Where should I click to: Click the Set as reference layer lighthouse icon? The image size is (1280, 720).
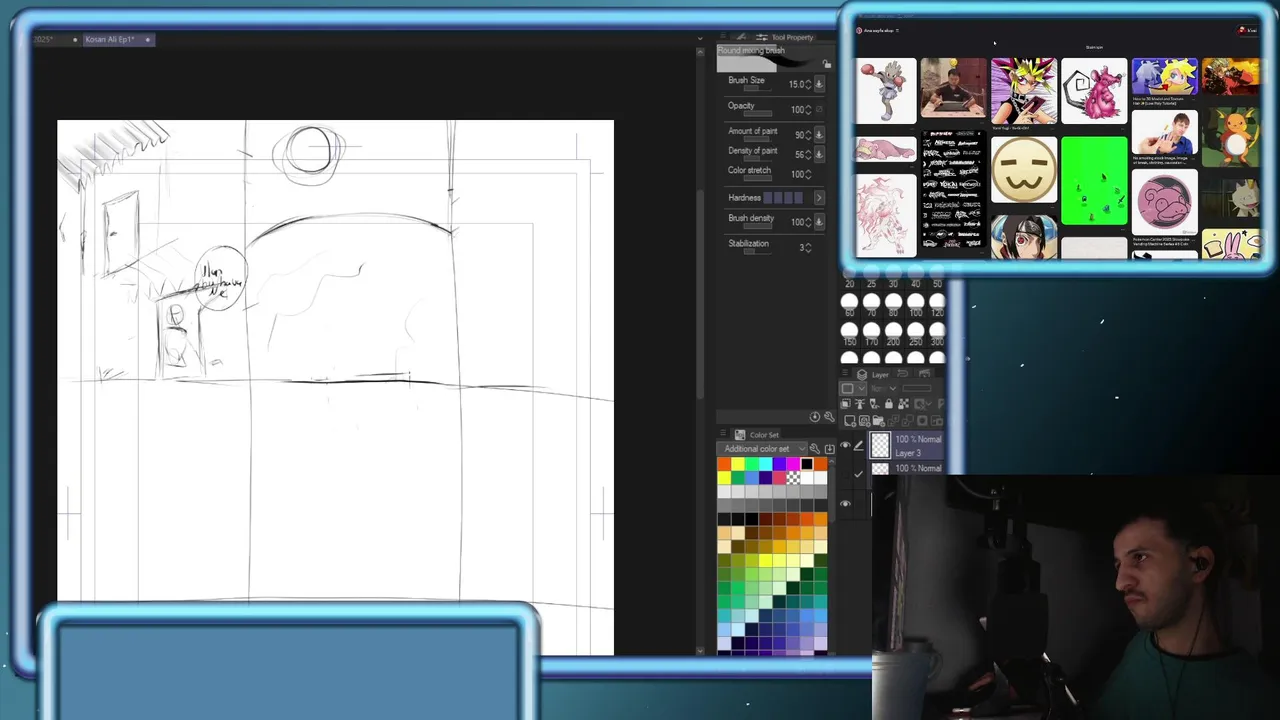click(x=860, y=404)
